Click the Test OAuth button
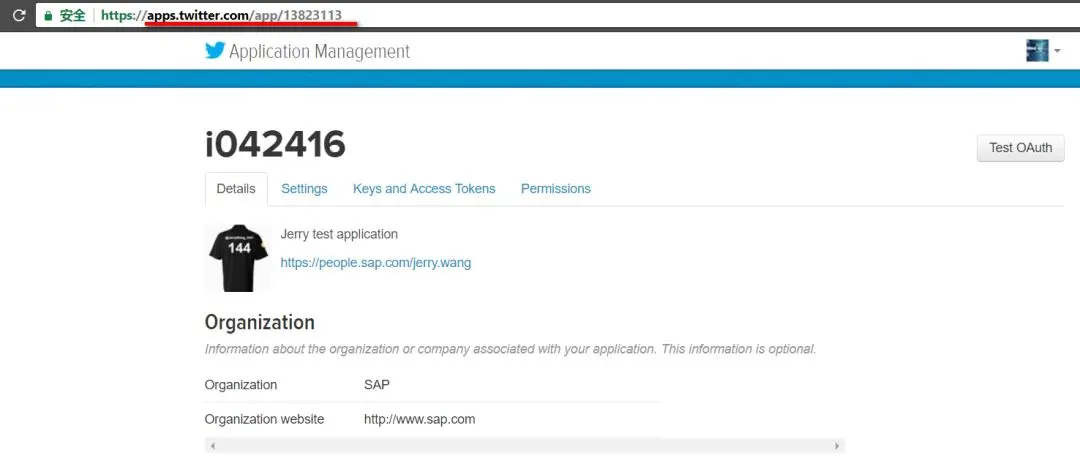The height and width of the screenshot is (469, 1080). [1020, 147]
